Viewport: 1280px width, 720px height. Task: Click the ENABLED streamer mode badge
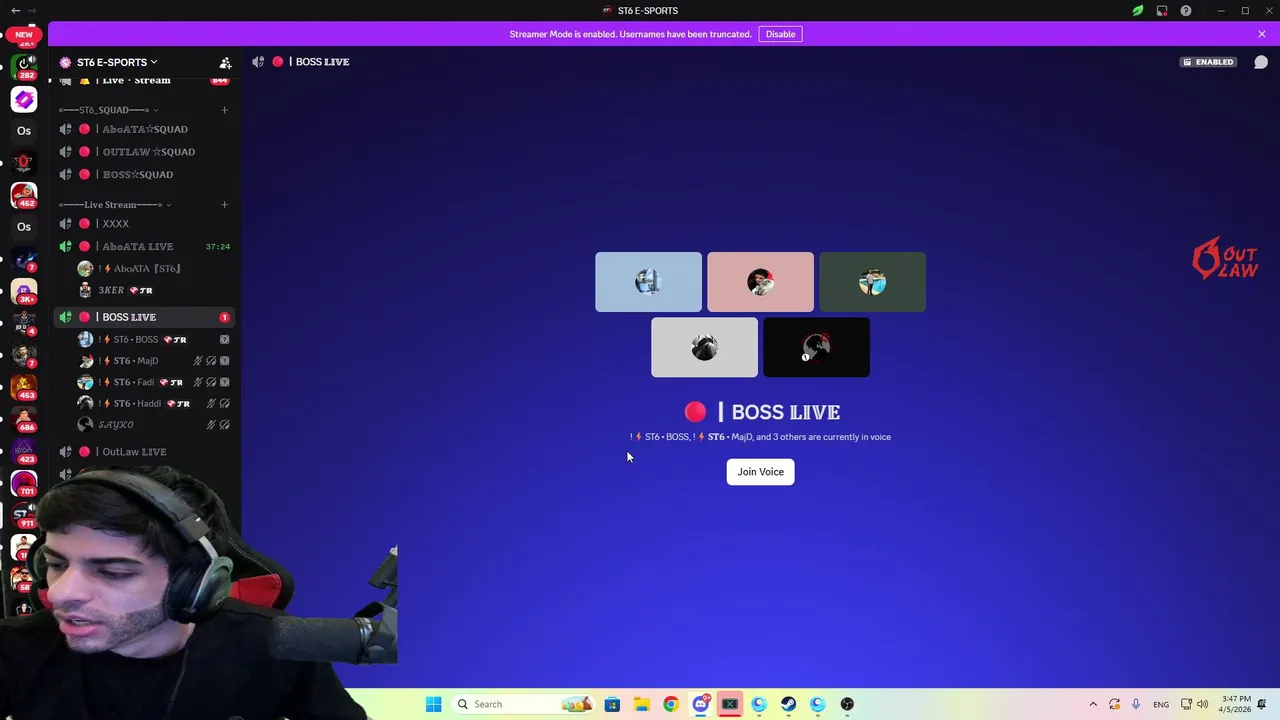coord(1208,62)
